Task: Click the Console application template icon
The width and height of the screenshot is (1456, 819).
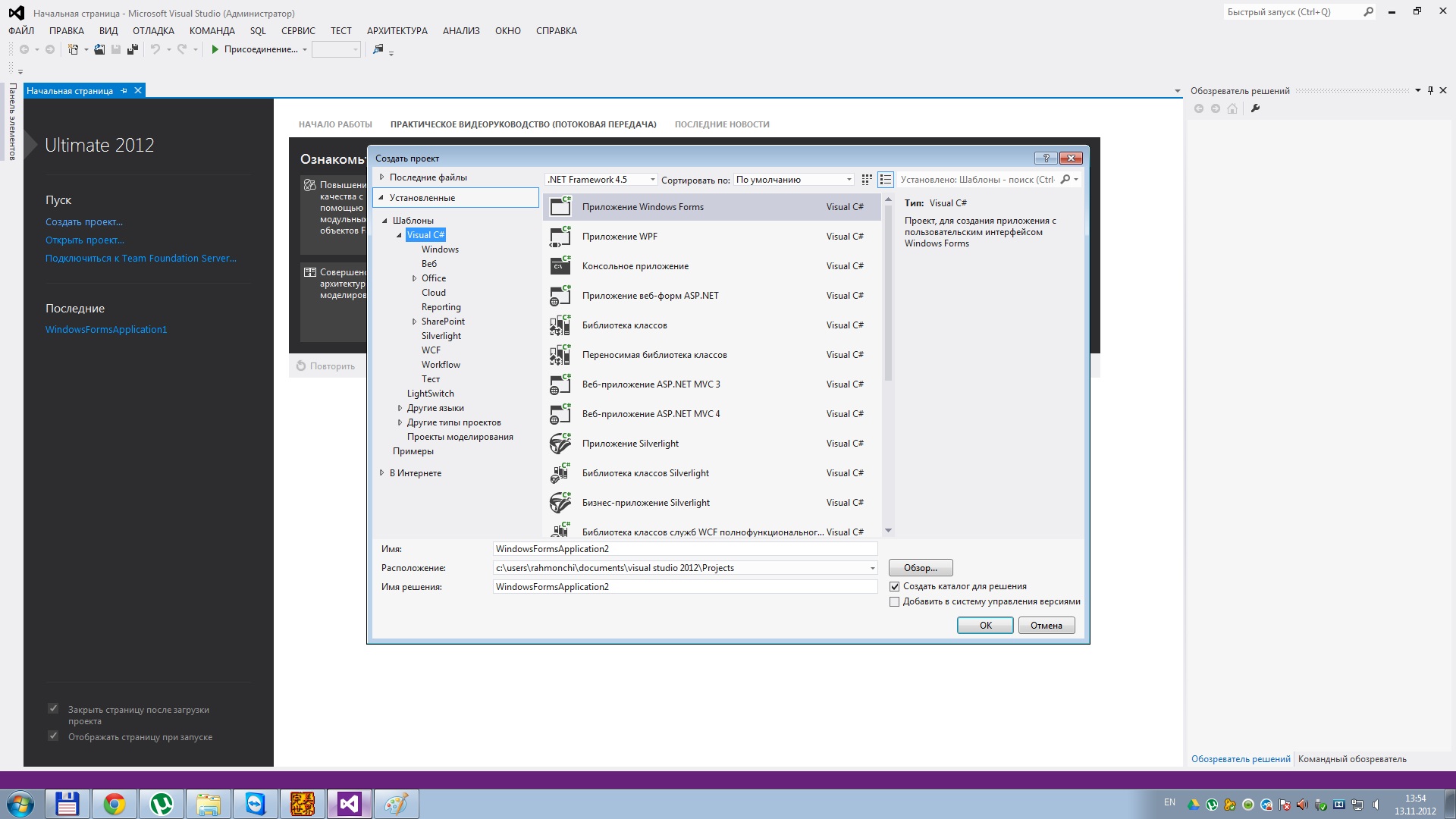Action: pyautogui.click(x=560, y=265)
